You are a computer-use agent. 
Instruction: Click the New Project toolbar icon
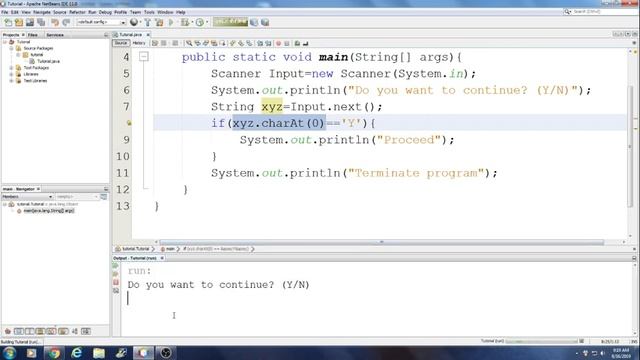[x=19, y=22]
